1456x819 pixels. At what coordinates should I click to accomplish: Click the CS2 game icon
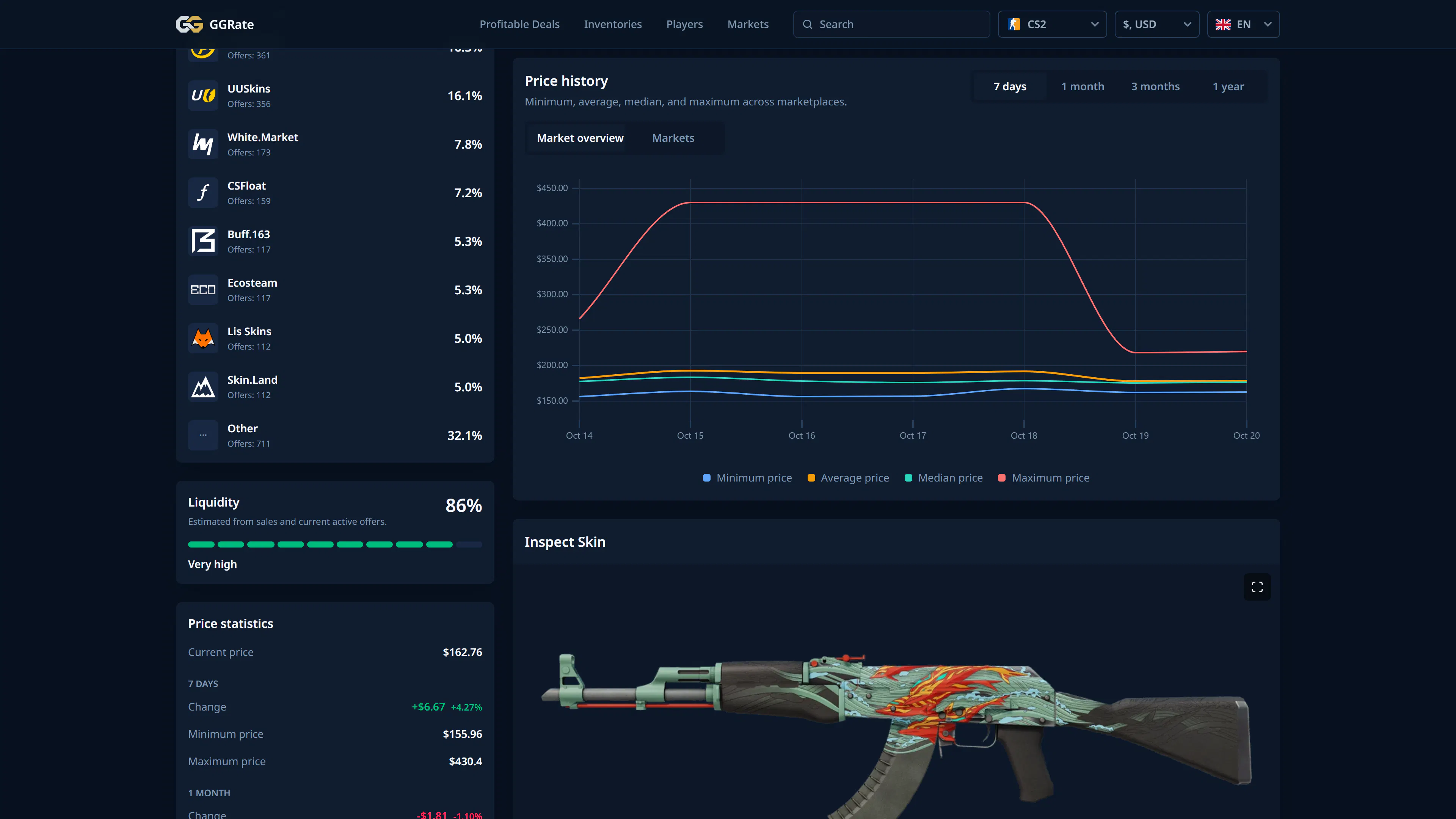[x=1014, y=24]
